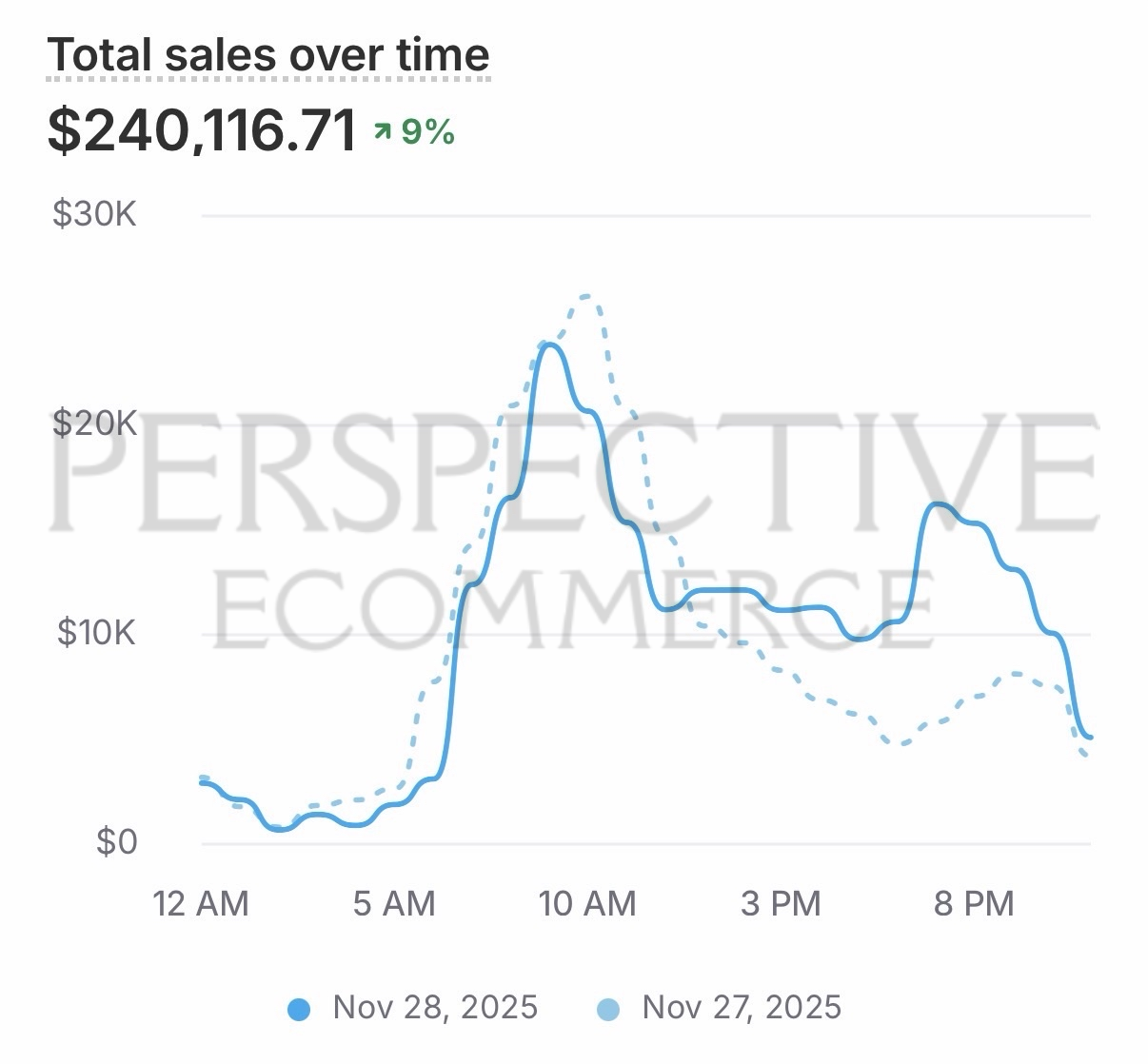Click the $240,116.71 total sales figure
Screen dimensions: 1148x1064
click(x=202, y=130)
